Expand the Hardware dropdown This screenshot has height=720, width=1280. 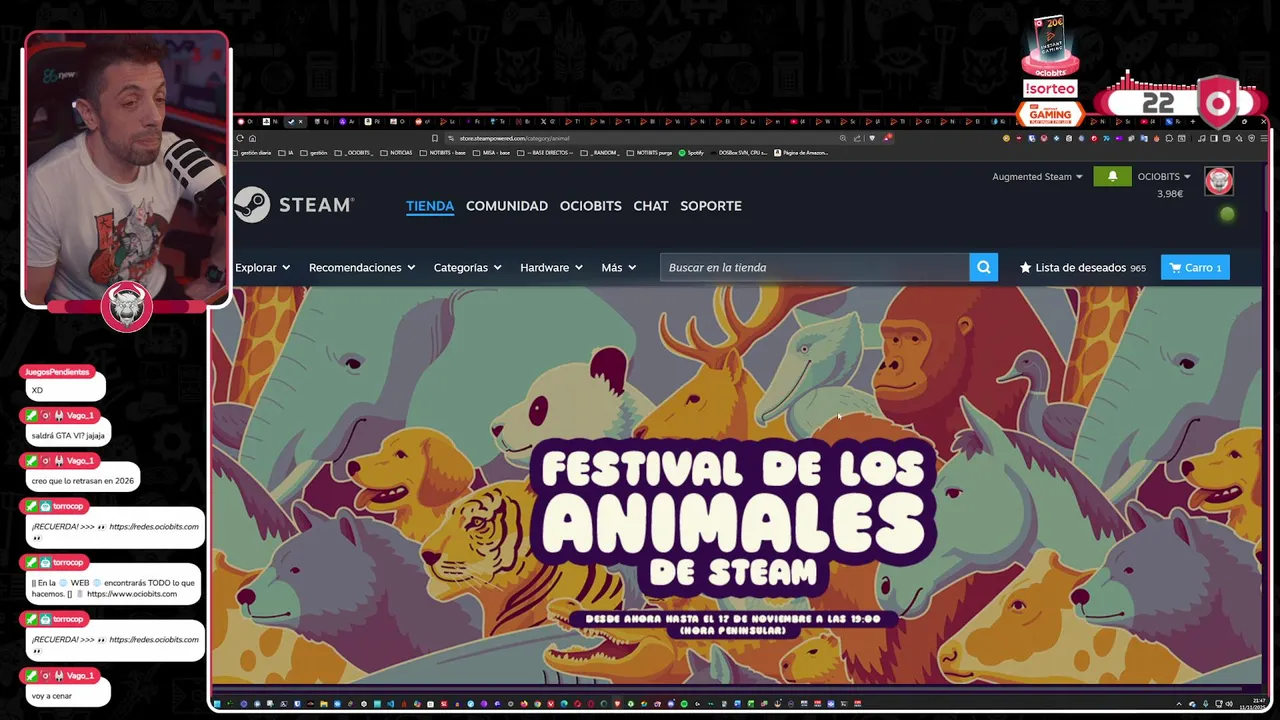(x=551, y=267)
